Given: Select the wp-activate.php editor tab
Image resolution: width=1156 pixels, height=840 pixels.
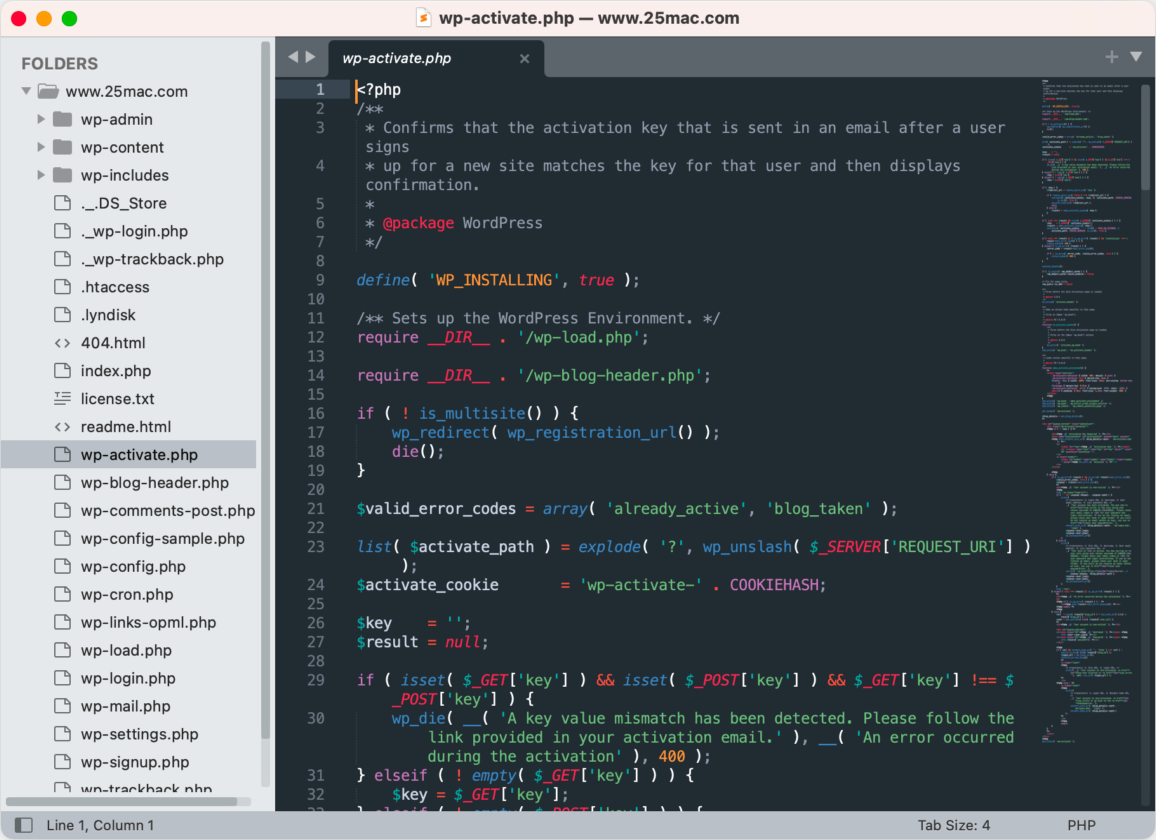Looking at the screenshot, I should pyautogui.click(x=436, y=58).
